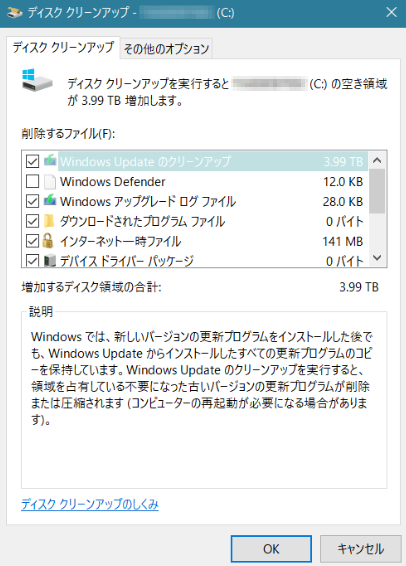Click the 増加するディスク領域の合計 label
The width and height of the screenshot is (406, 566).
point(91,287)
